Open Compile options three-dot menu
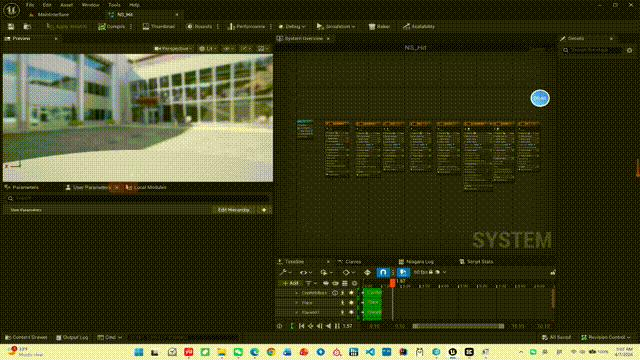Screen dimensions: 640x360 (x=131, y=27)
